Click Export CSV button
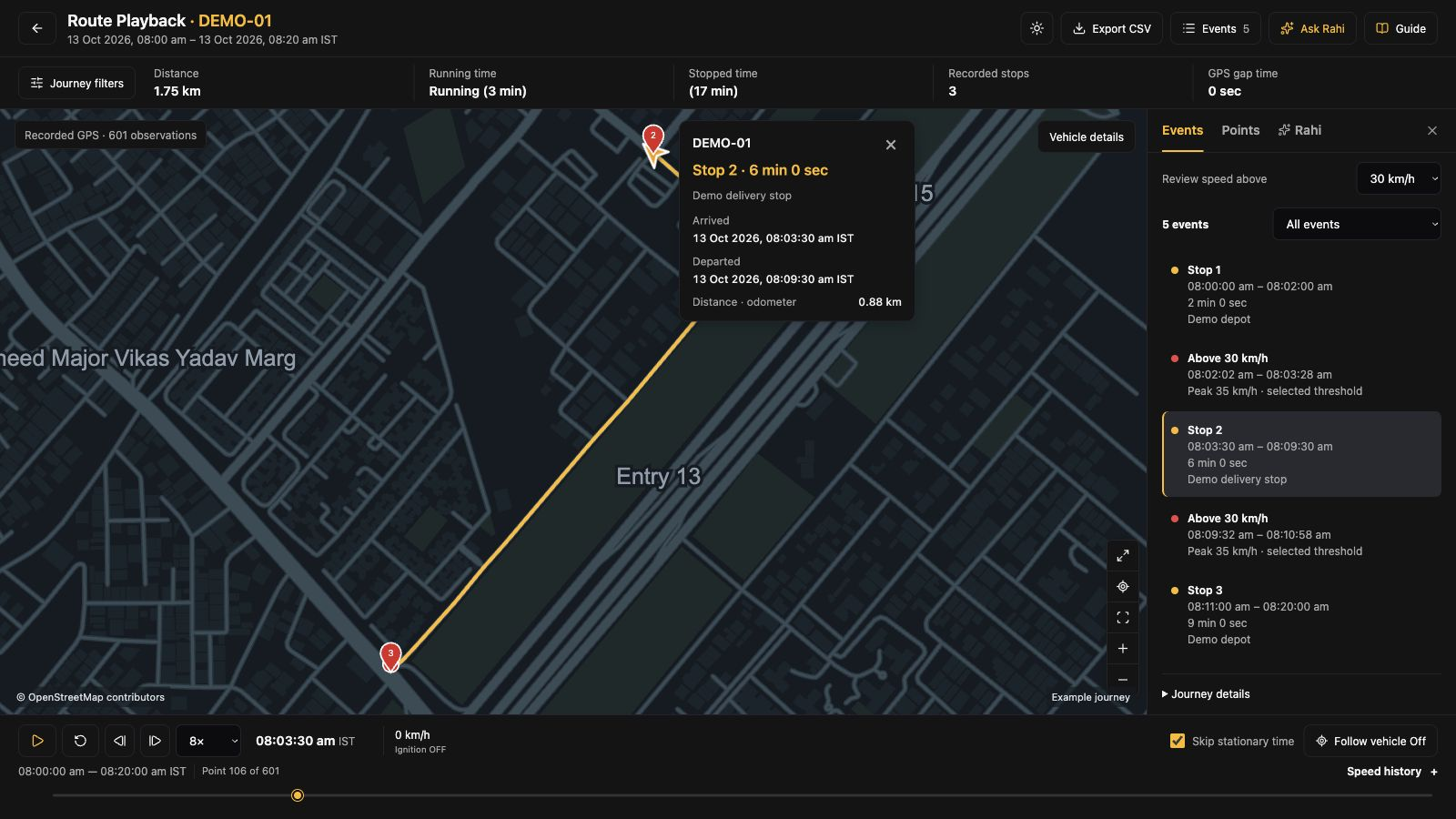The image size is (1456, 819). coord(1111,28)
